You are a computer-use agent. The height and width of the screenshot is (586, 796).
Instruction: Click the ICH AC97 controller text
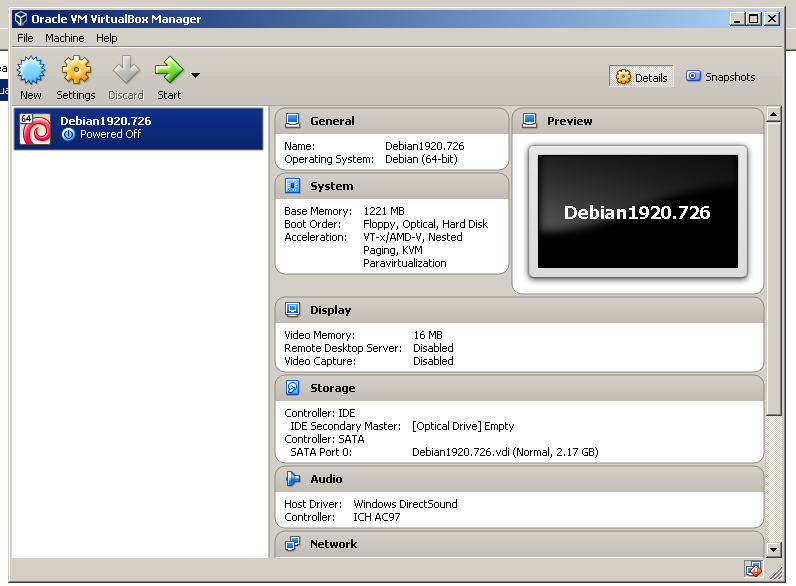pos(377,517)
